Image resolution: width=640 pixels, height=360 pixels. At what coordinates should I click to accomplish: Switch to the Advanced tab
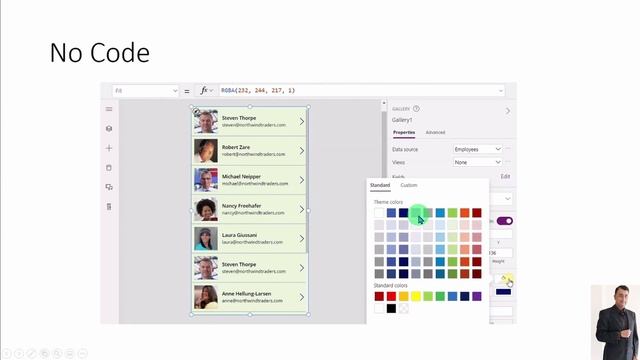pos(436,133)
